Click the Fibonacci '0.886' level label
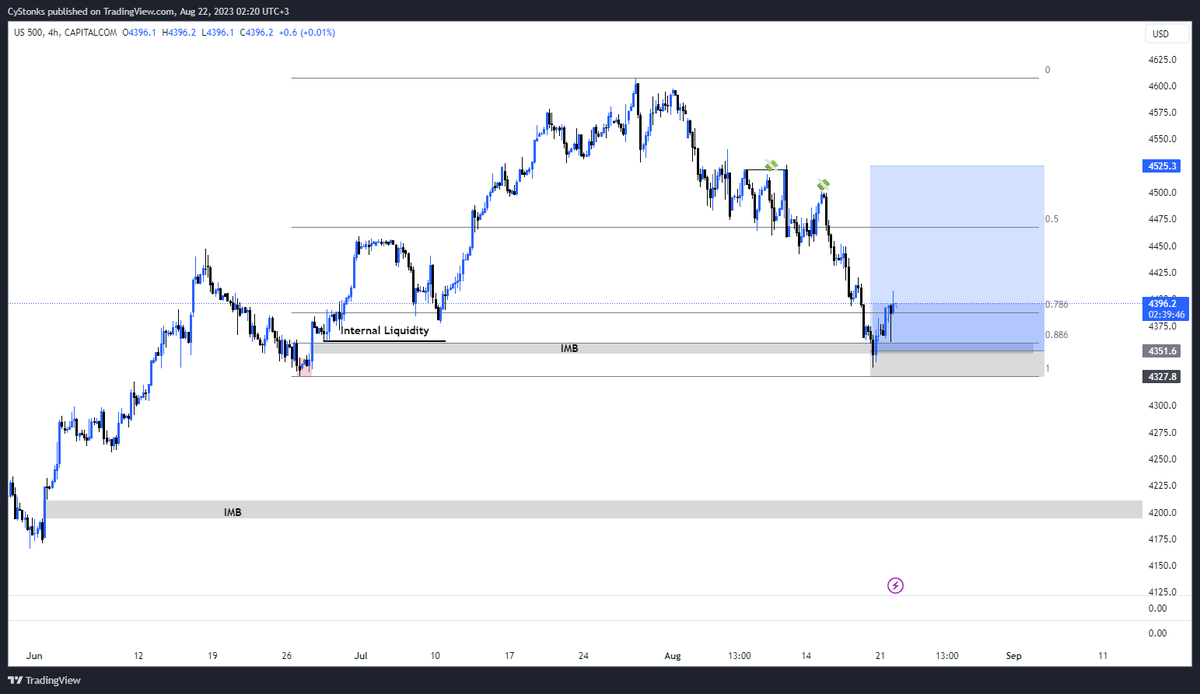Screen dimensions: 1200x694 click(1056, 335)
